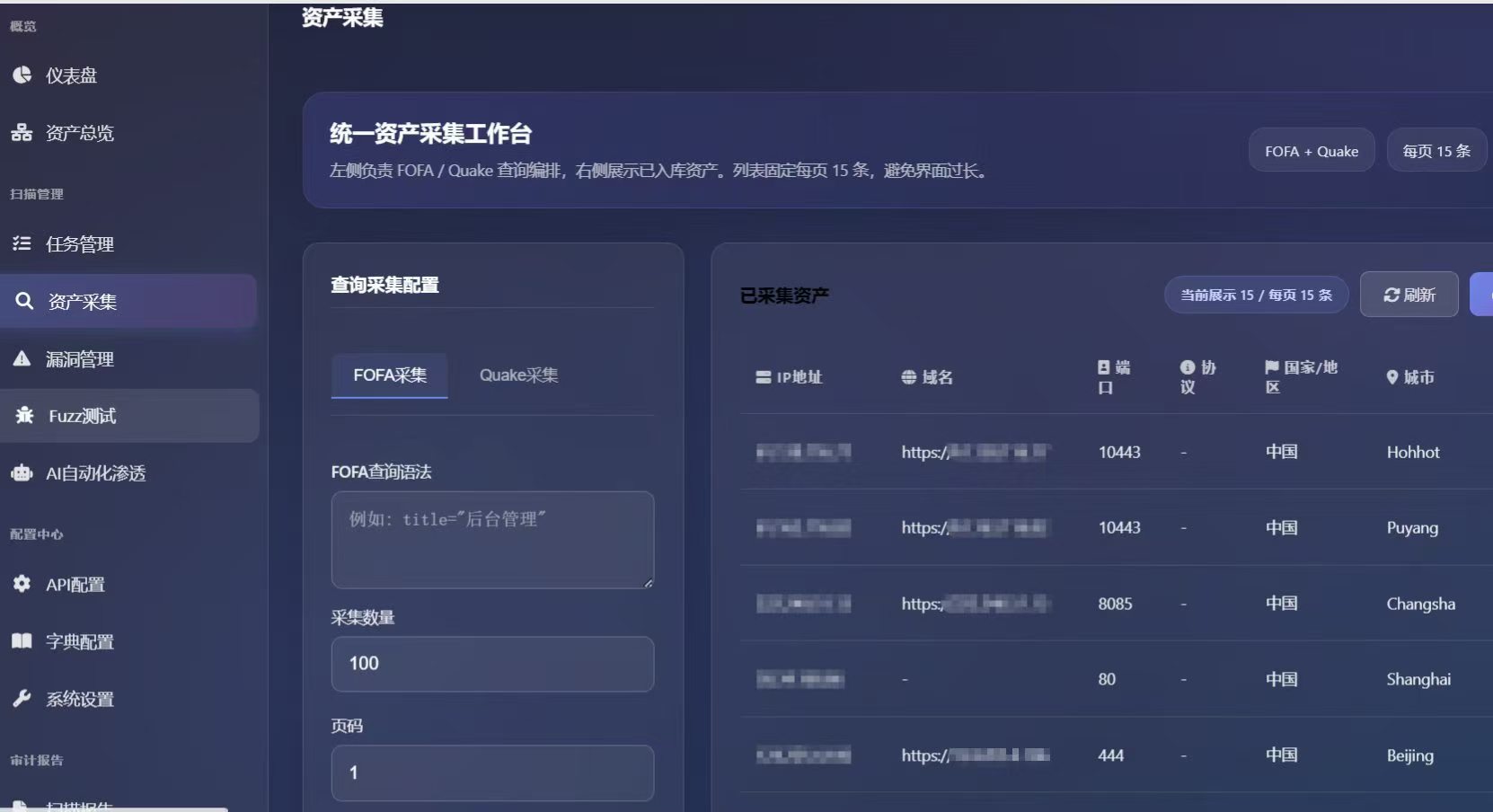Click the 资产采集 magnifier icon
1493x812 pixels.
(x=24, y=301)
